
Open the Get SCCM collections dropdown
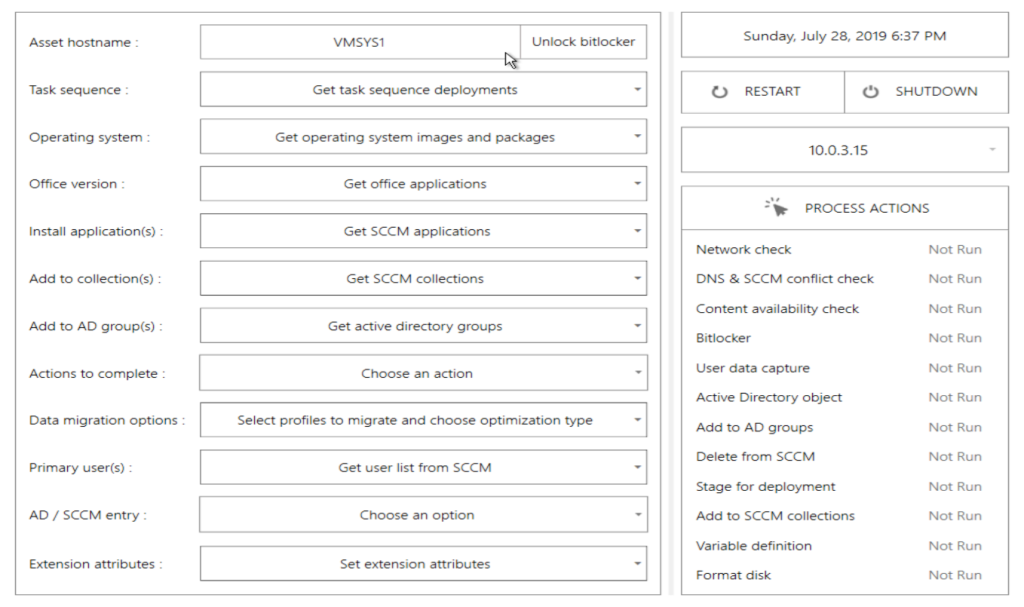tap(423, 279)
